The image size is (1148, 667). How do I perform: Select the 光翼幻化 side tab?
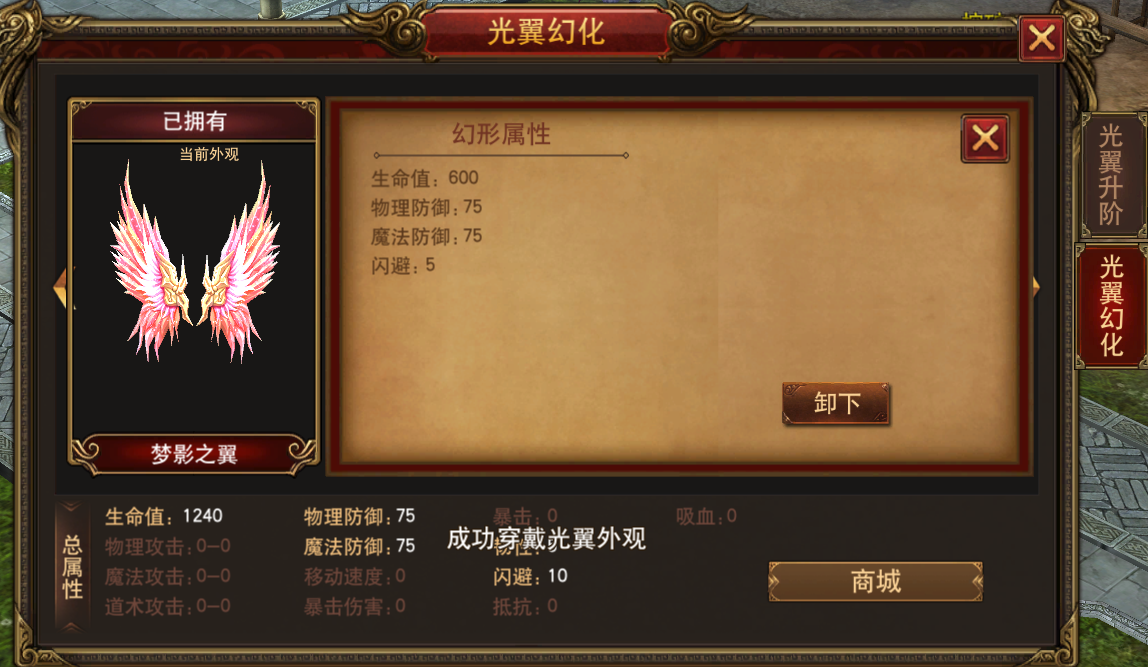(x=1111, y=305)
